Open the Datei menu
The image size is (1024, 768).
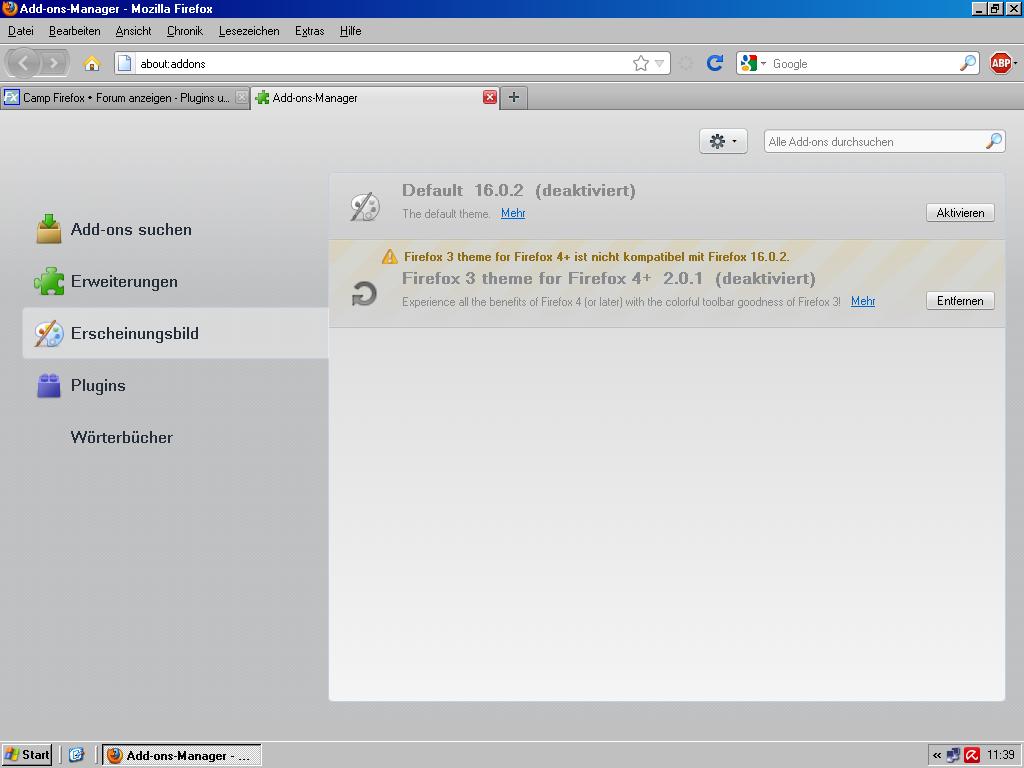(21, 31)
